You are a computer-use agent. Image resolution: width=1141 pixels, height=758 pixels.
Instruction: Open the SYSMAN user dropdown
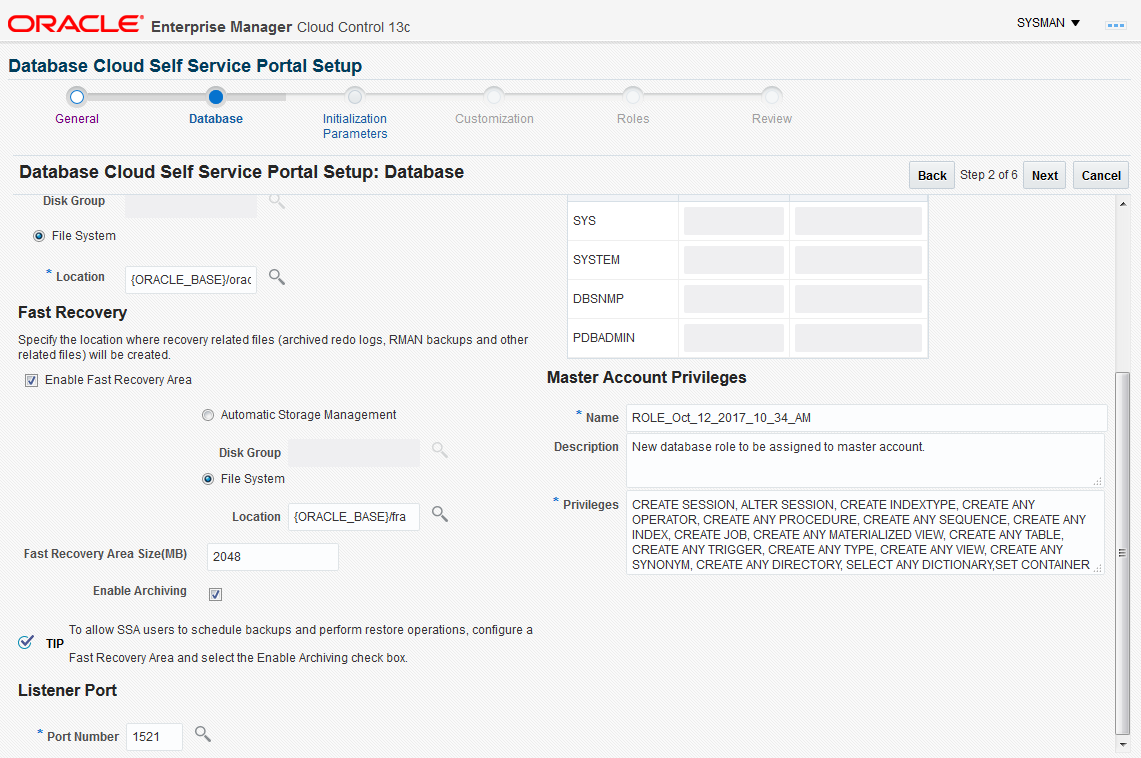(x=1048, y=23)
